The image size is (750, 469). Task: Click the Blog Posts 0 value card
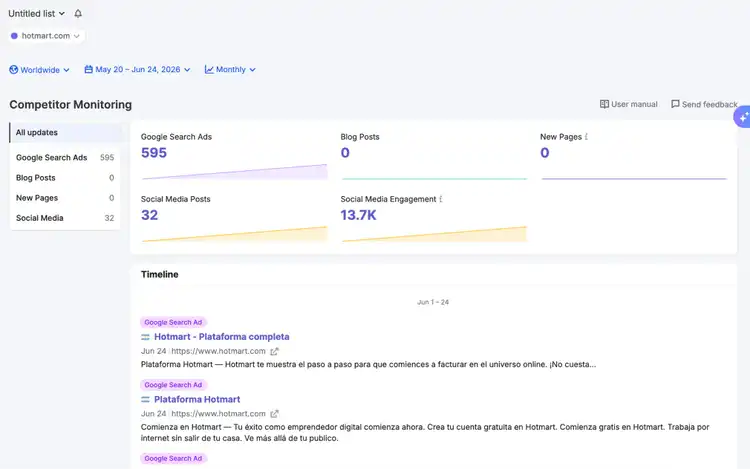click(x=345, y=153)
